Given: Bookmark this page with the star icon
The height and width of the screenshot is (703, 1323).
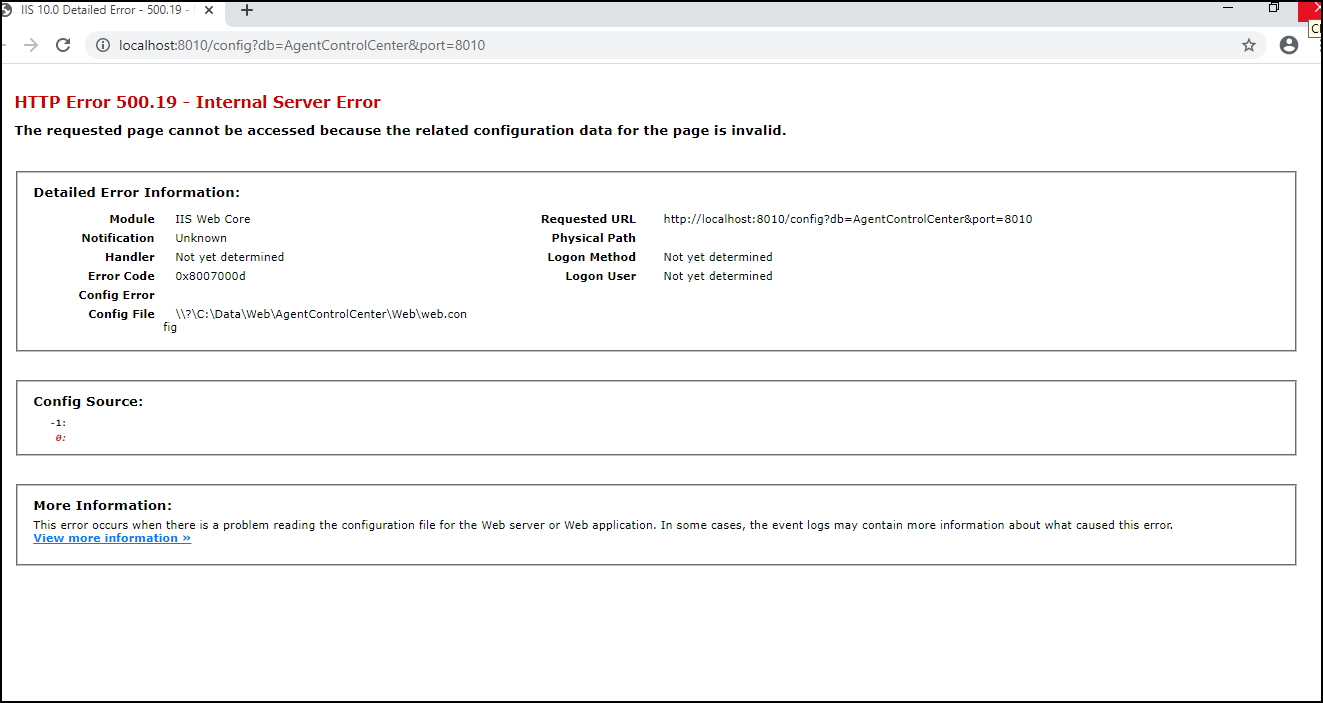Looking at the screenshot, I should tap(1248, 45).
